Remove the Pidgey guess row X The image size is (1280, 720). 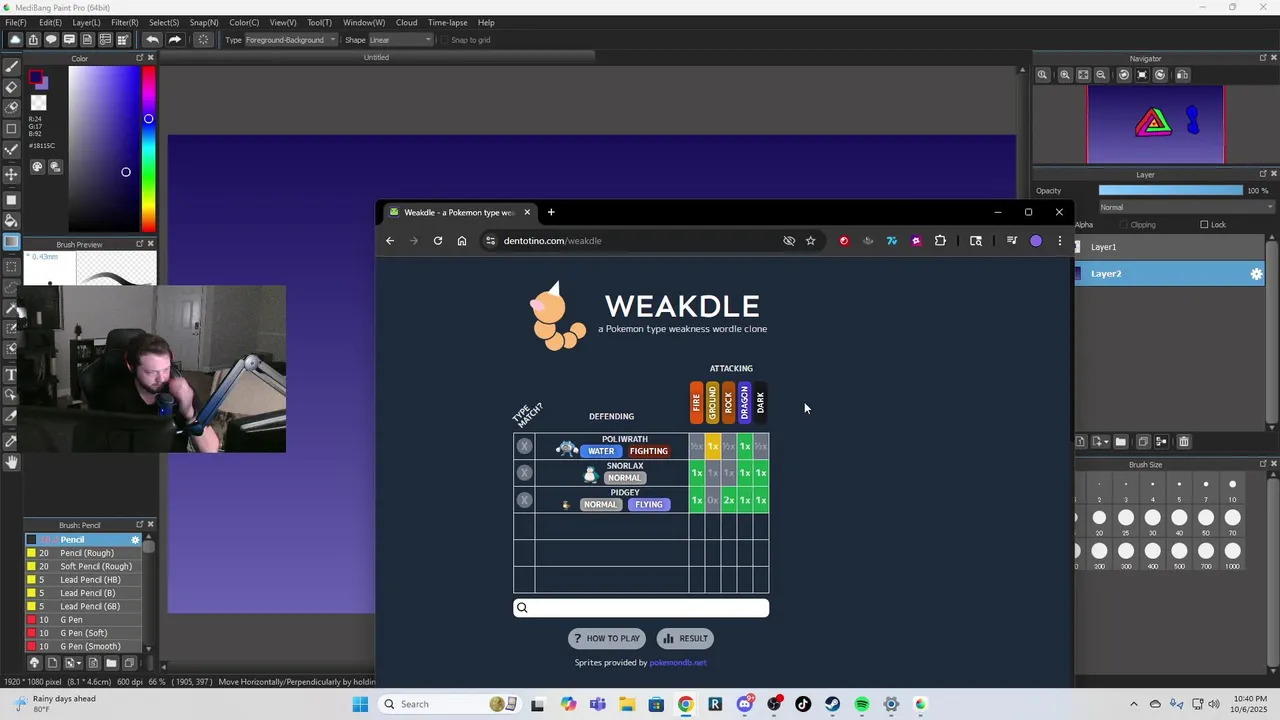click(x=524, y=499)
